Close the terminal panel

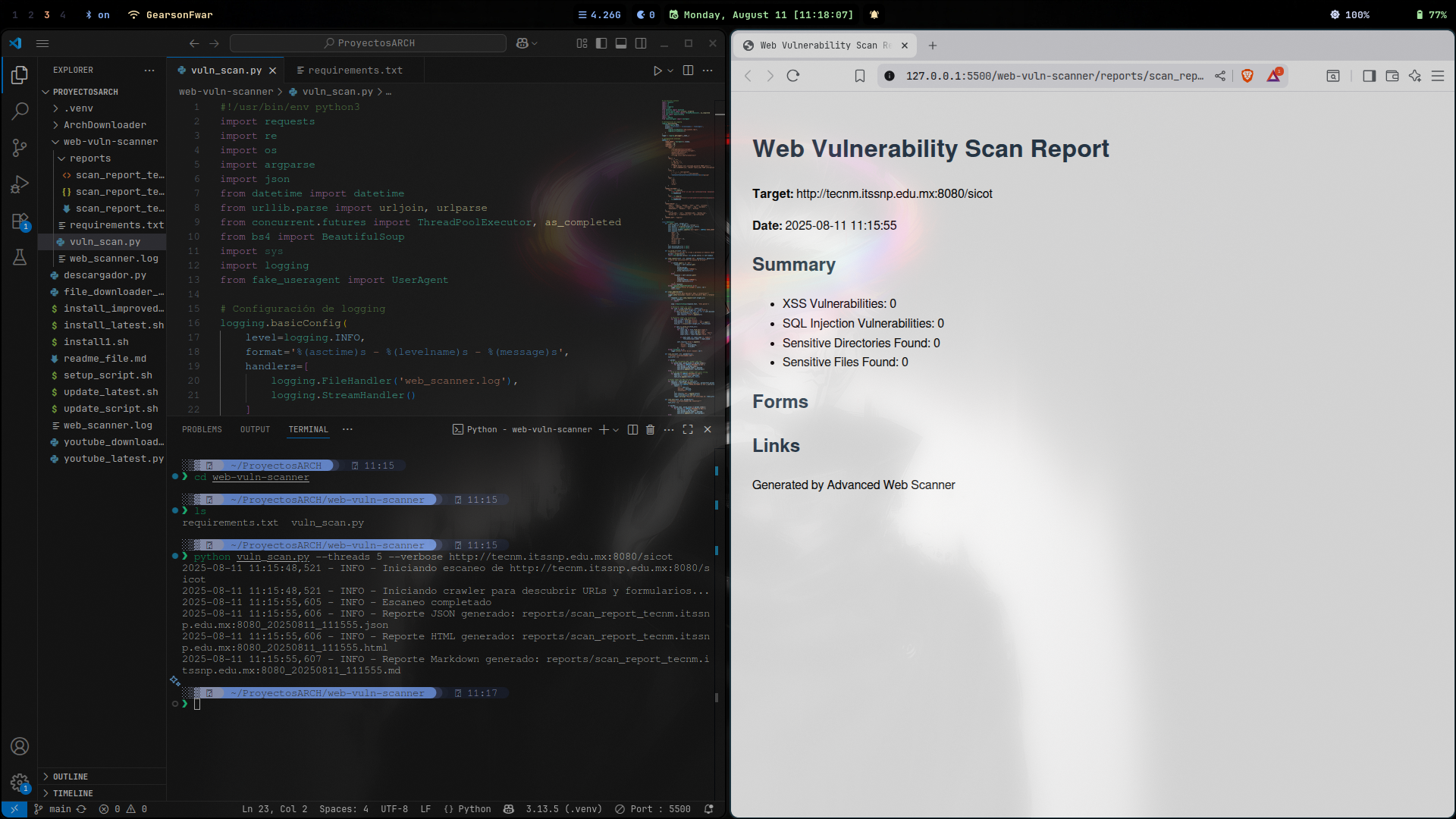(x=708, y=429)
